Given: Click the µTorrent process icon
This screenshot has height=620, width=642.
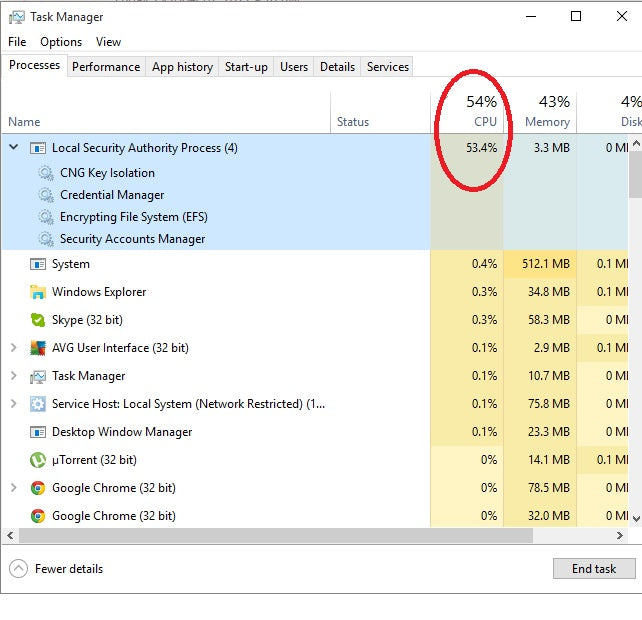Looking at the screenshot, I should coord(38,460).
